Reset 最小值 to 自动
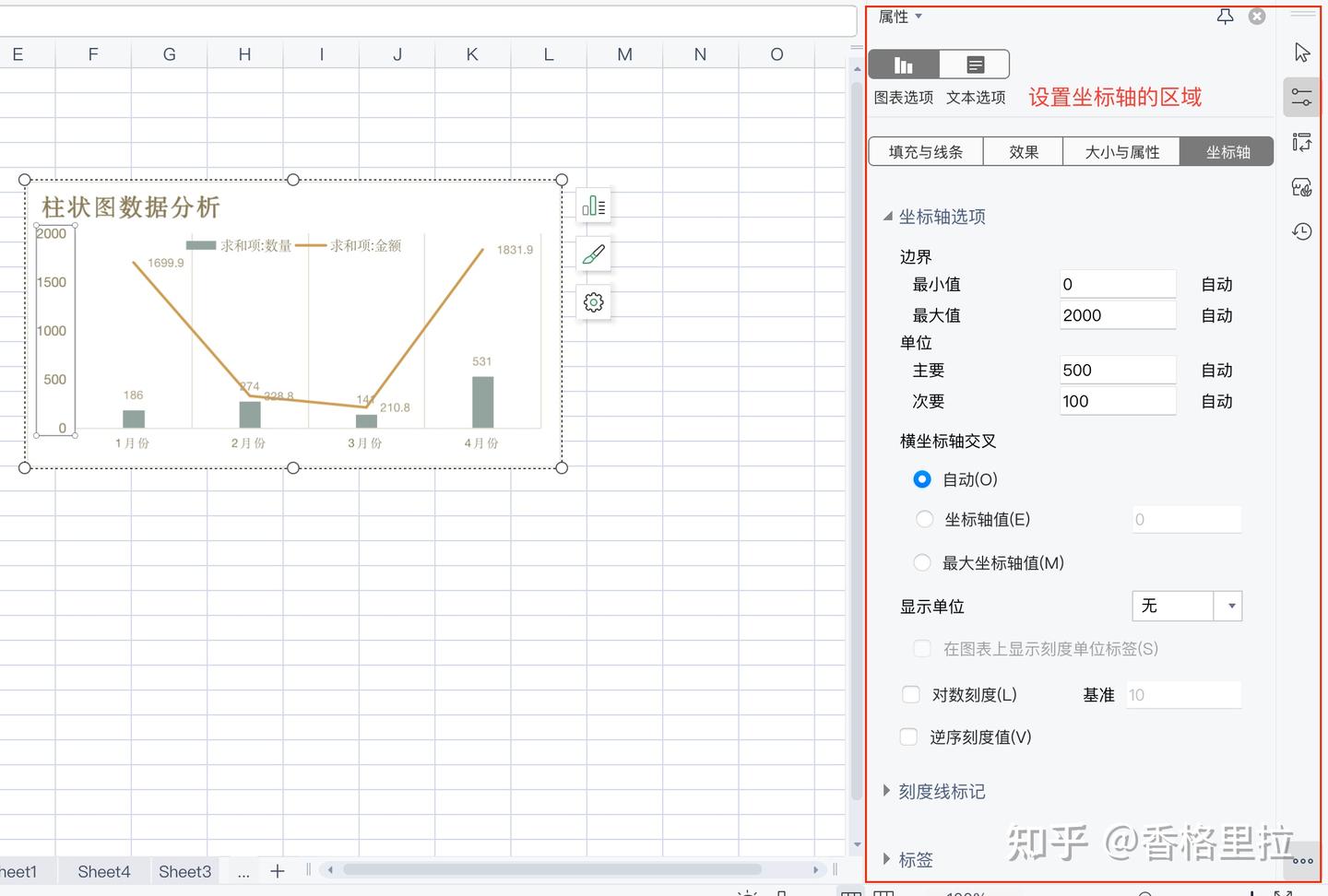Screen dimensions: 1328x896 pos(1217,285)
